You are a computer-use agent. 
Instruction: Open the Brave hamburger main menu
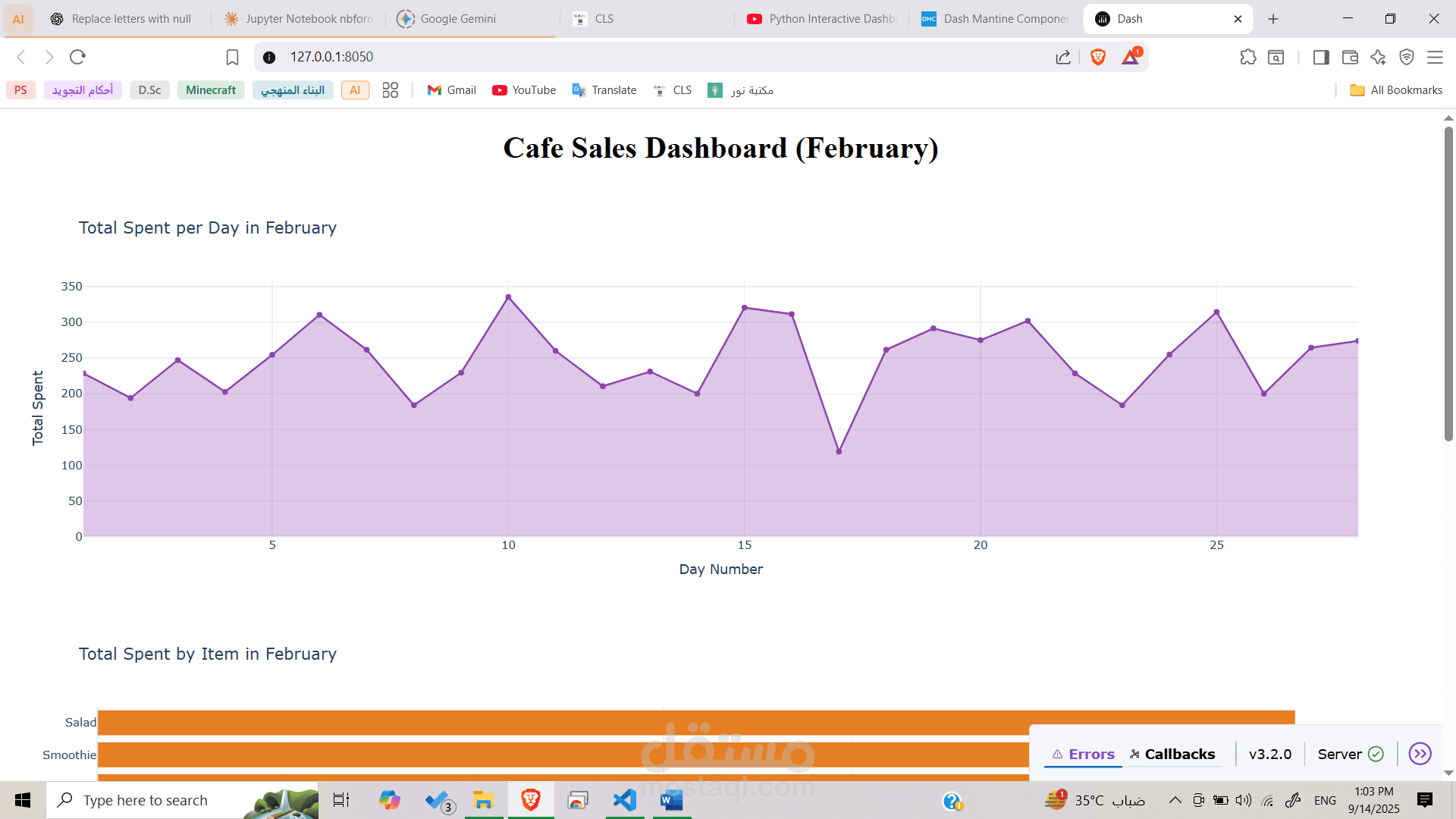(x=1435, y=57)
